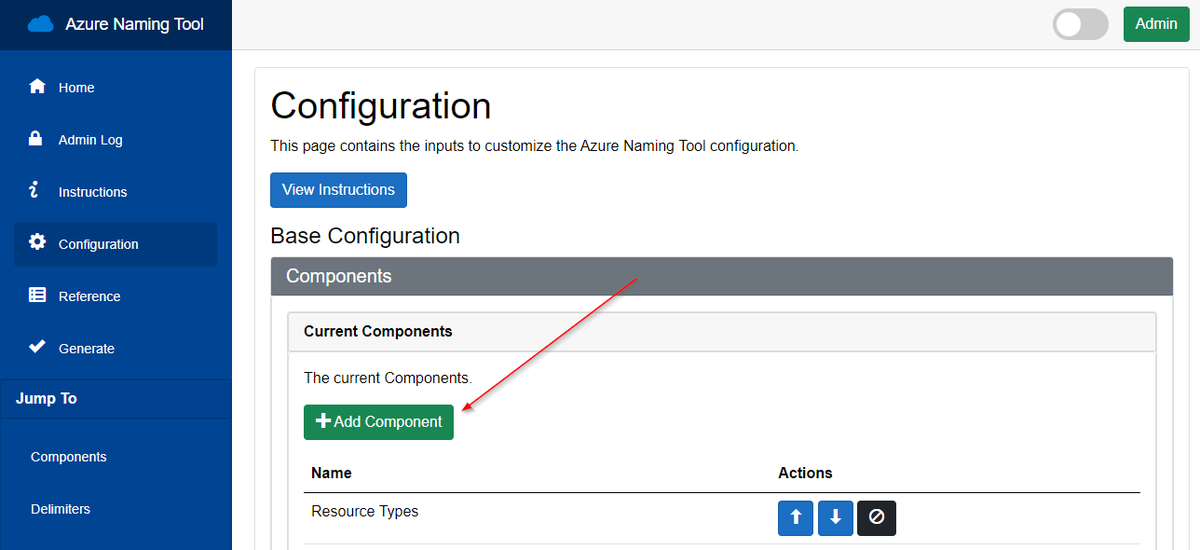Click the Add Component button
This screenshot has width=1200, height=550.
(x=379, y=422)
